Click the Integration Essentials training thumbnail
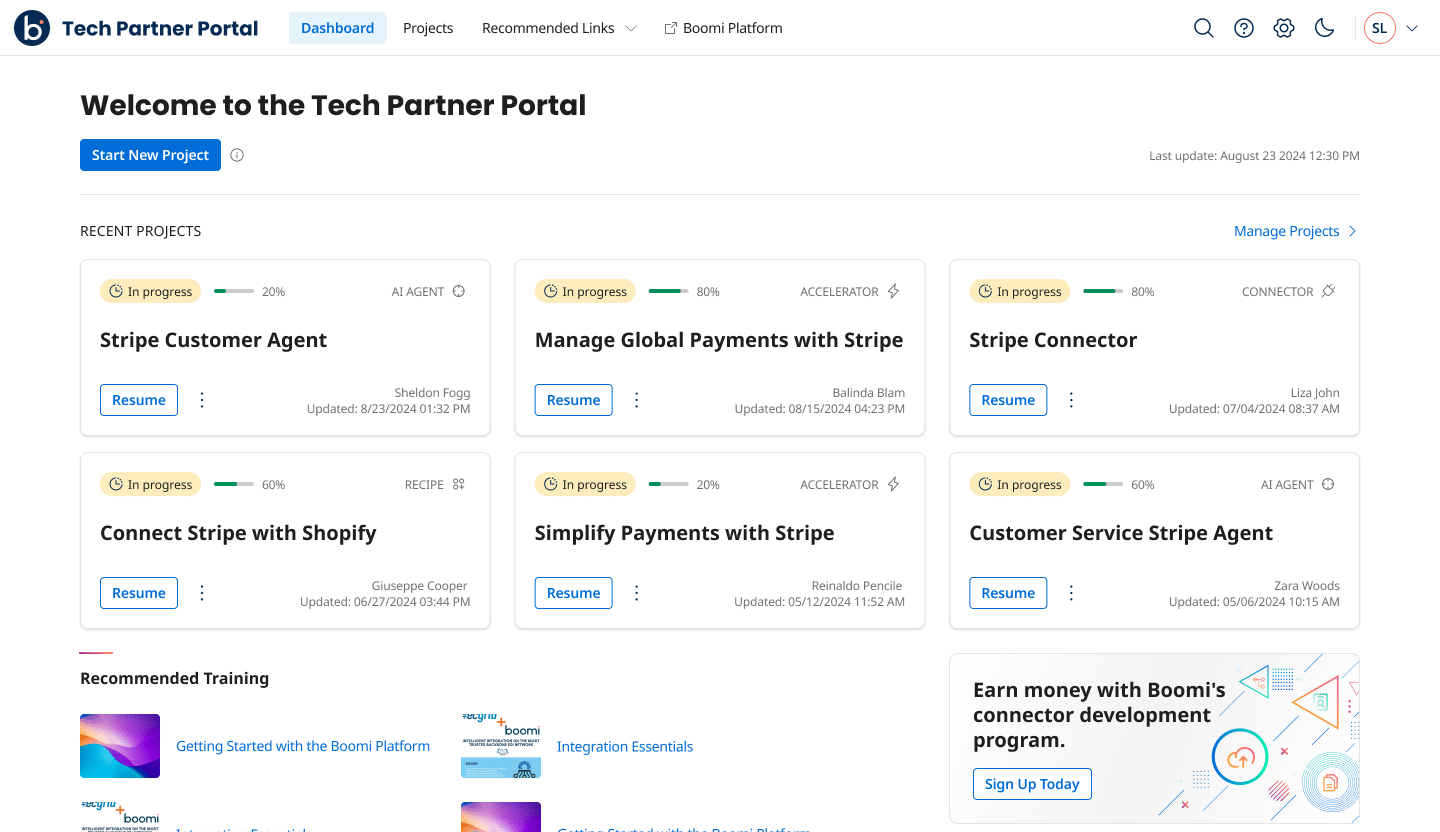 point(501,746)
